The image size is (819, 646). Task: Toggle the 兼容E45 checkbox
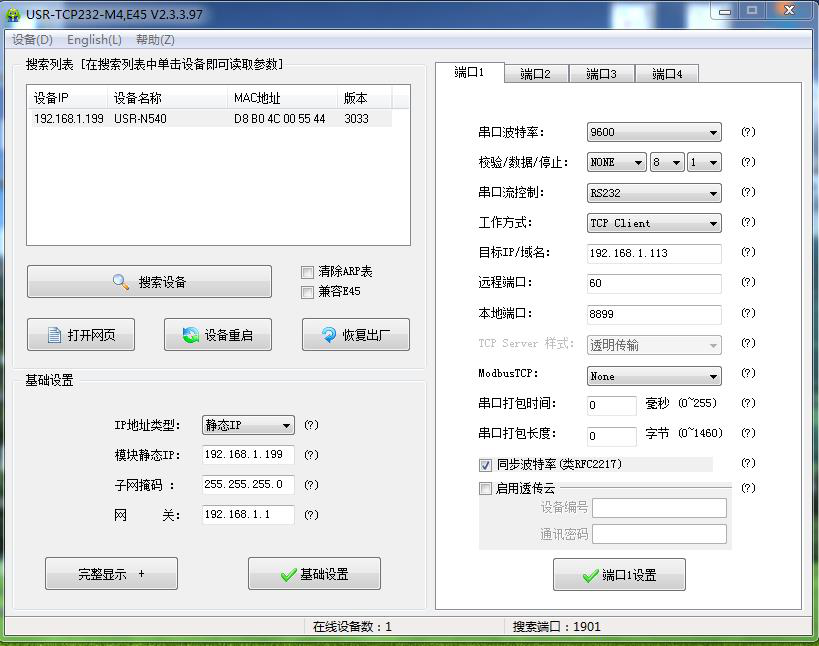pos(308,292)
